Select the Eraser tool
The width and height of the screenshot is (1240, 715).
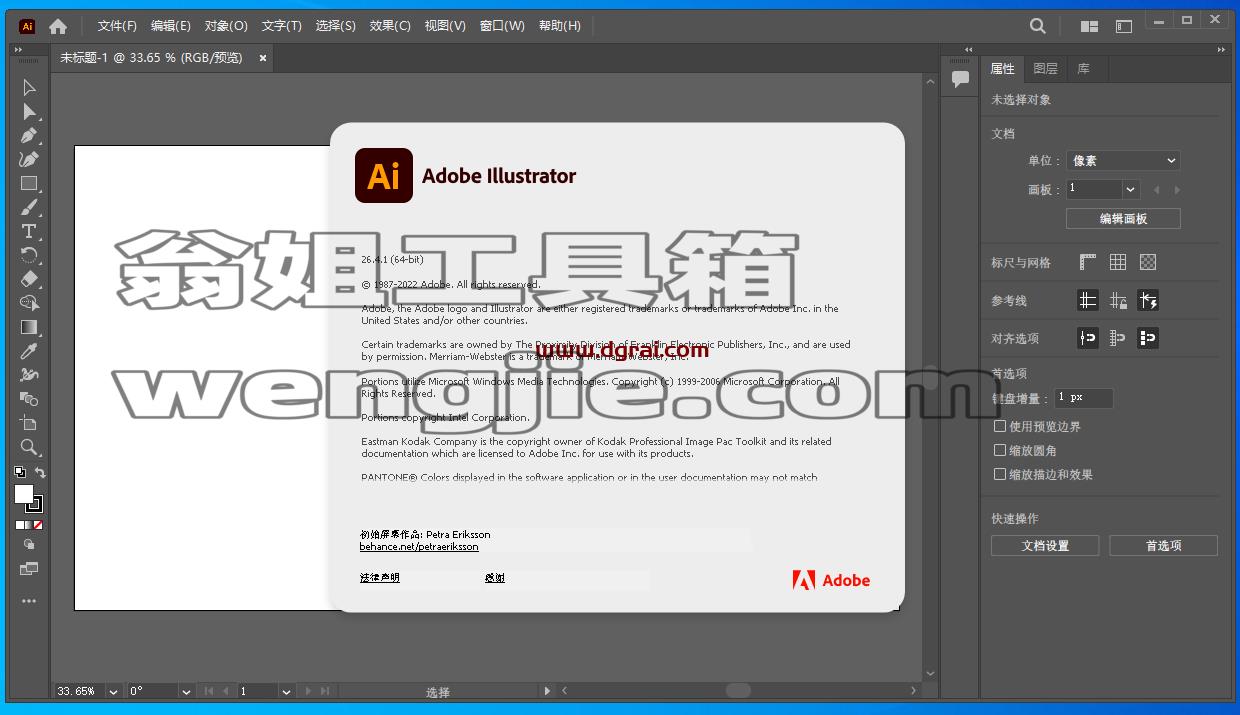click(x=29, y=279)
